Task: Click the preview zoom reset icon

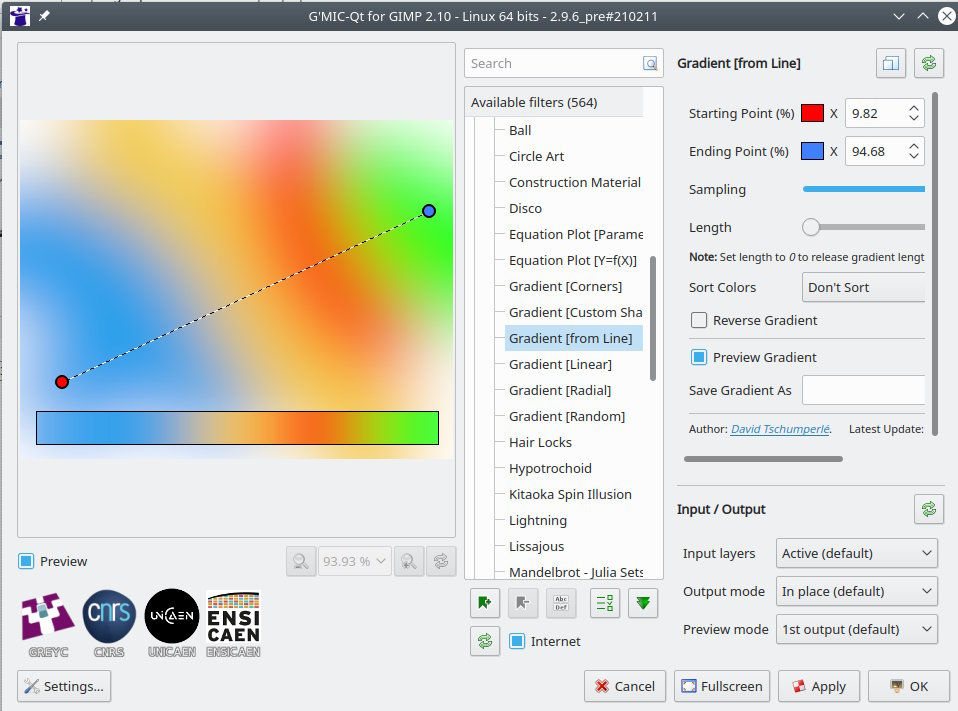Action: click(x=441, y=561)
